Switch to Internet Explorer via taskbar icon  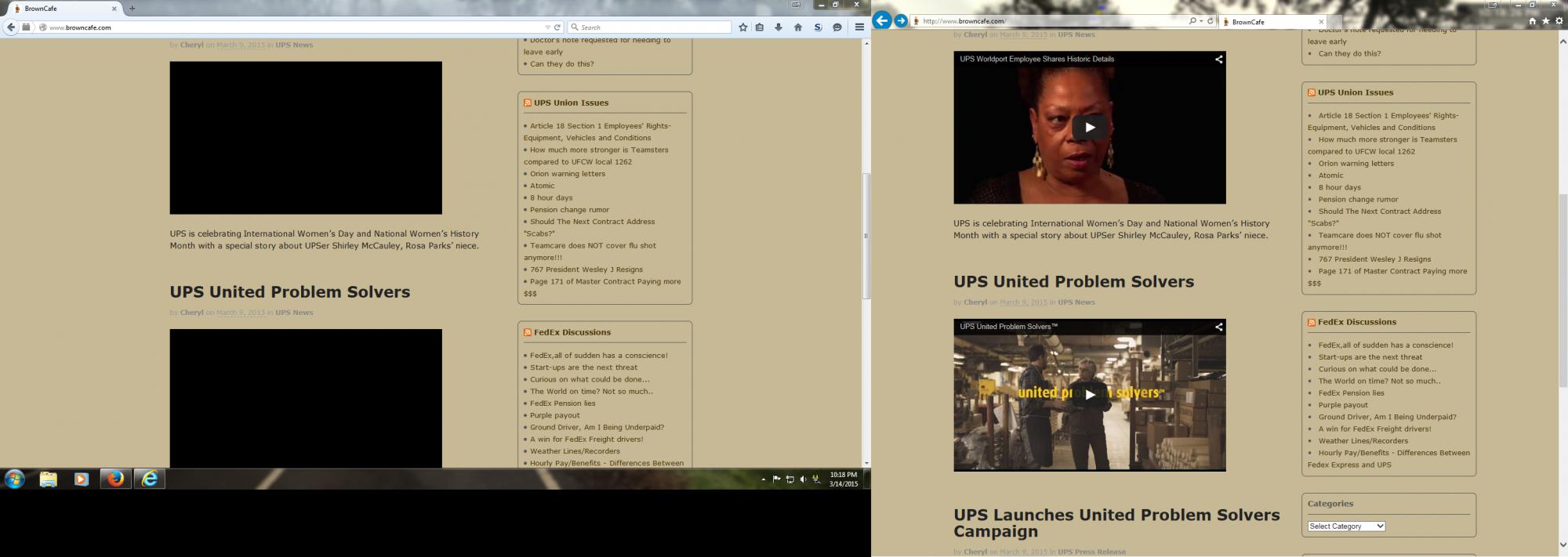point(149,479)
